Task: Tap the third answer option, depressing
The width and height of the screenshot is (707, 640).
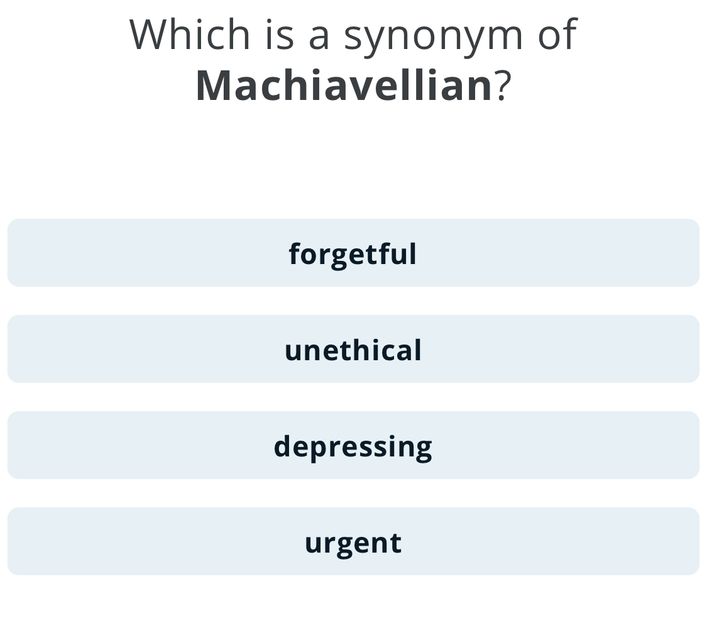Action: point(353,446)
